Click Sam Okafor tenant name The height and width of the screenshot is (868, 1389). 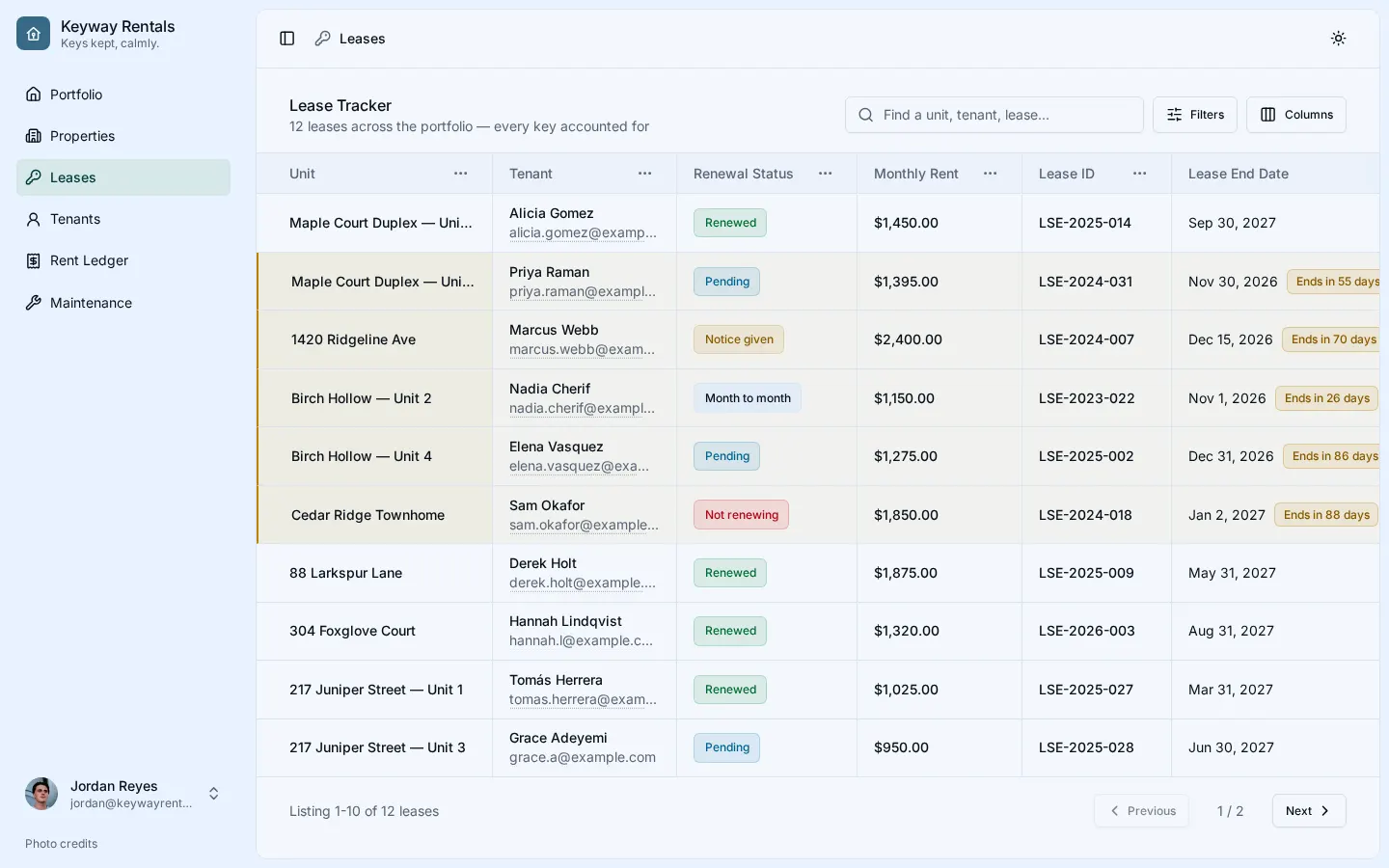547,505
